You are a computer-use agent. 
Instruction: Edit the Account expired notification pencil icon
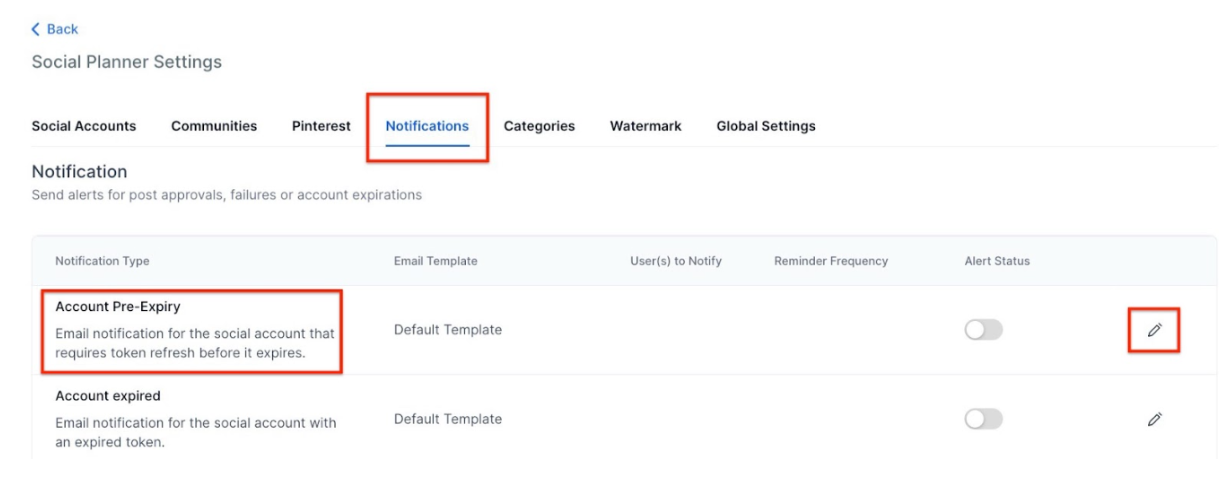[x=1155, y=419]
